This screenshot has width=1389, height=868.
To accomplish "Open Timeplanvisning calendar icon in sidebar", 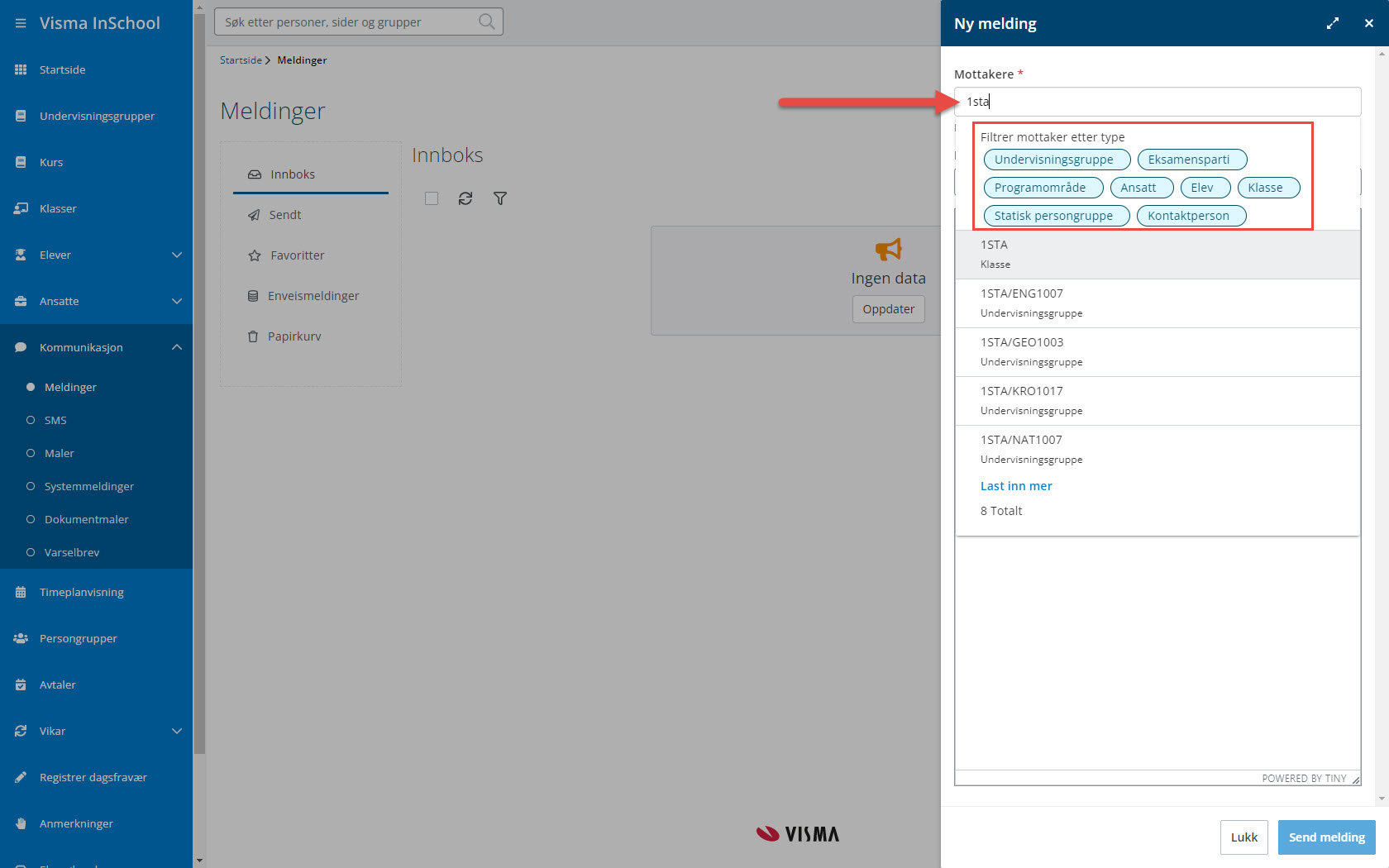I will [x=21, y=592].
